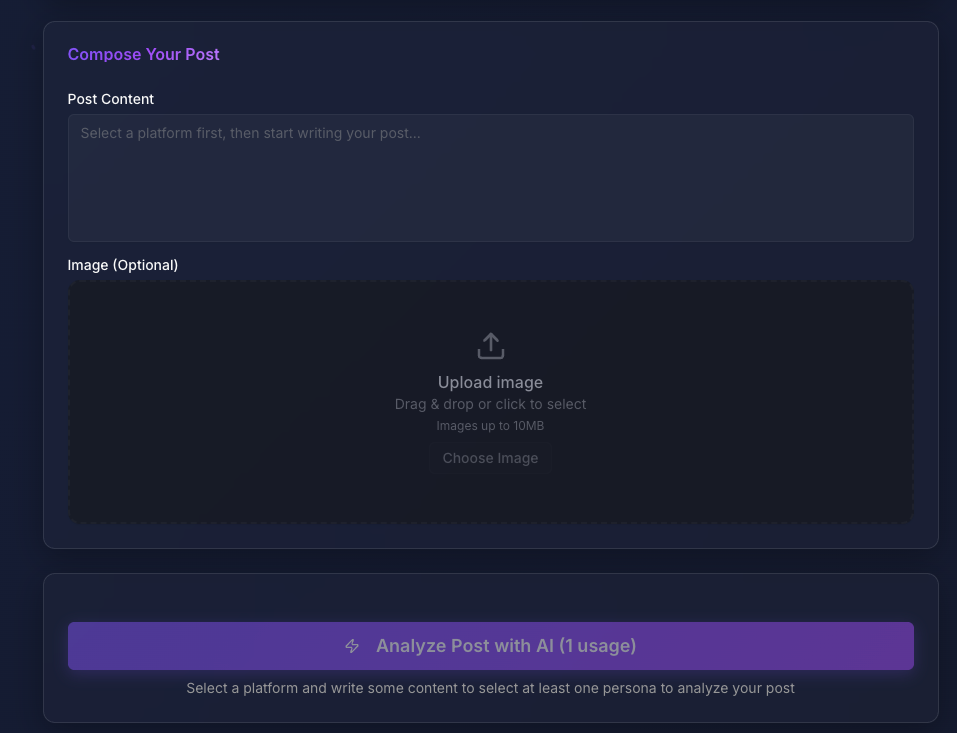Screen dimensions: 957x733
Task: Click the "Images up to 10MB" note
Action: pos(490,425)
